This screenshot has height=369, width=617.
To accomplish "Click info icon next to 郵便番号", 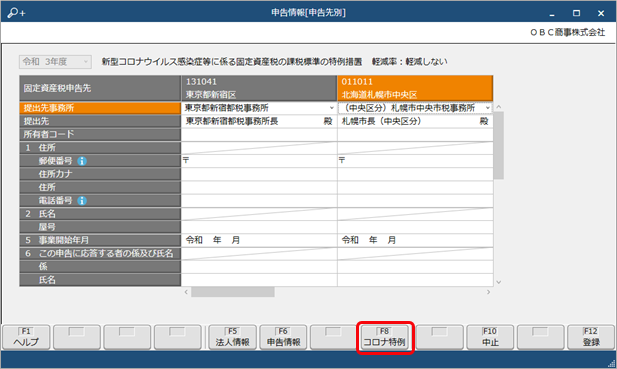I will [x=82, y=161].
